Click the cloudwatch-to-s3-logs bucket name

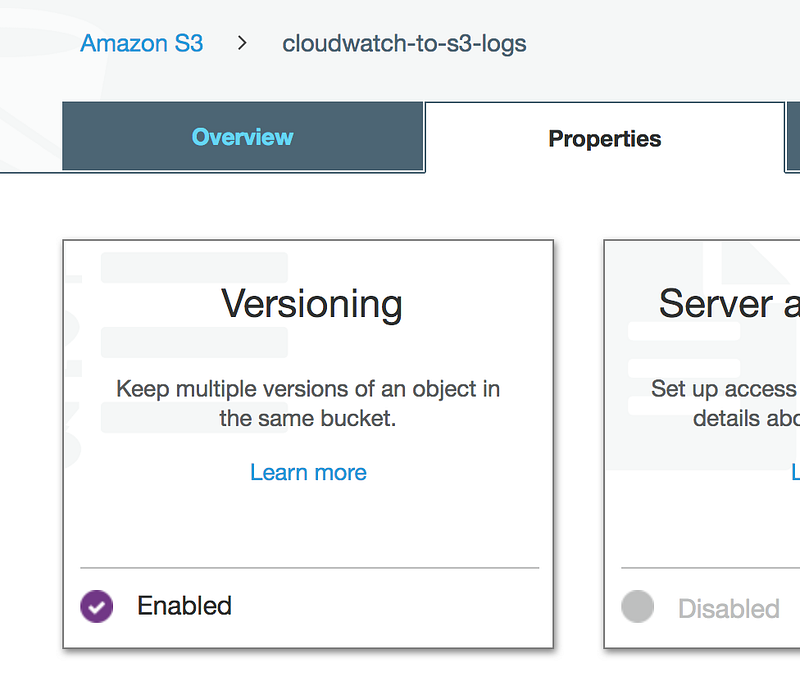point(404,44)
